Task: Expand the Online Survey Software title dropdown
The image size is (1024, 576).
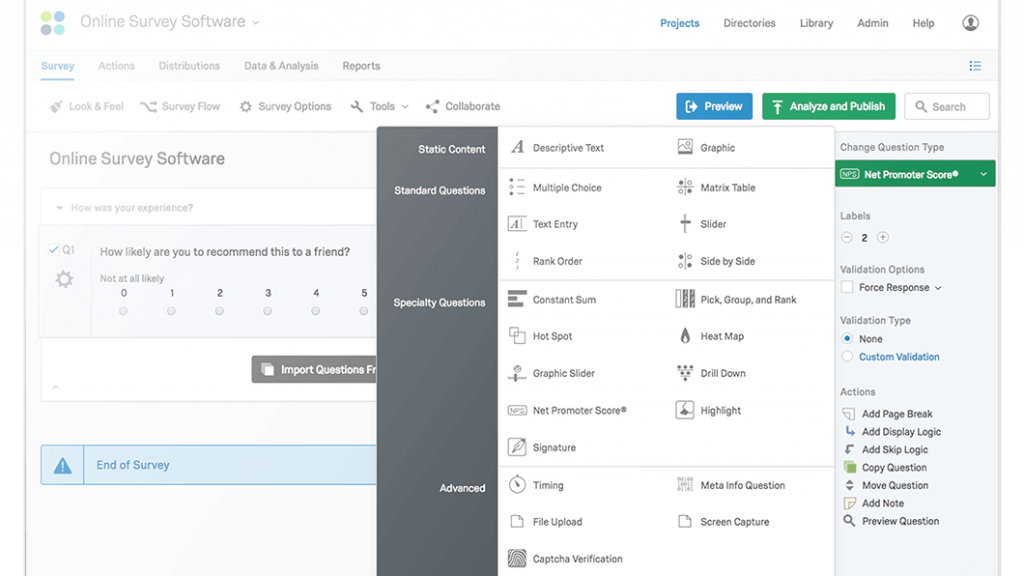Action: [255, 22]
